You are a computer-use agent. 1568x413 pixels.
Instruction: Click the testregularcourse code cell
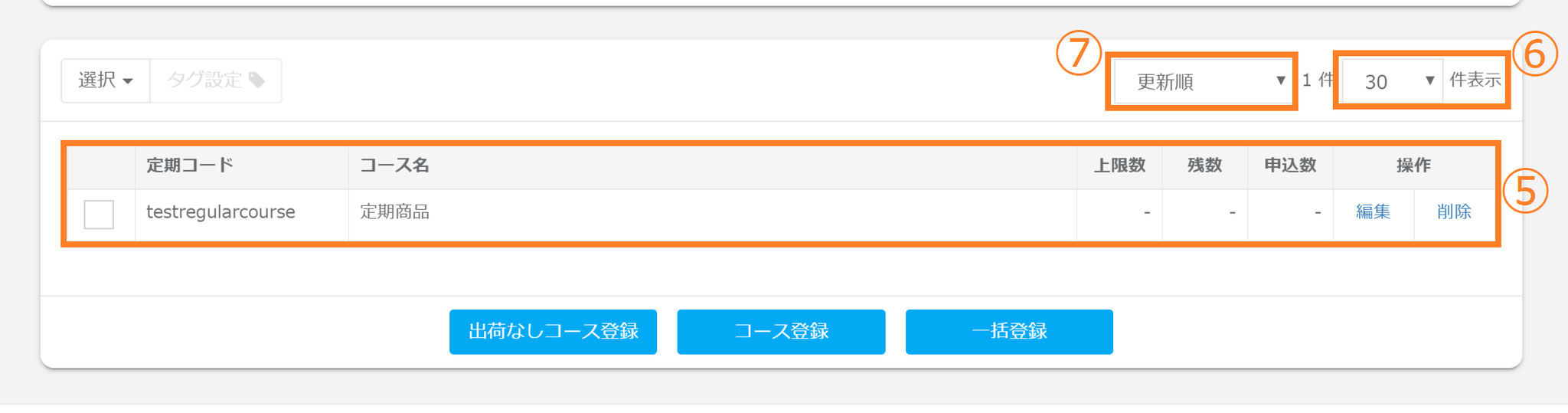point(220,212)
